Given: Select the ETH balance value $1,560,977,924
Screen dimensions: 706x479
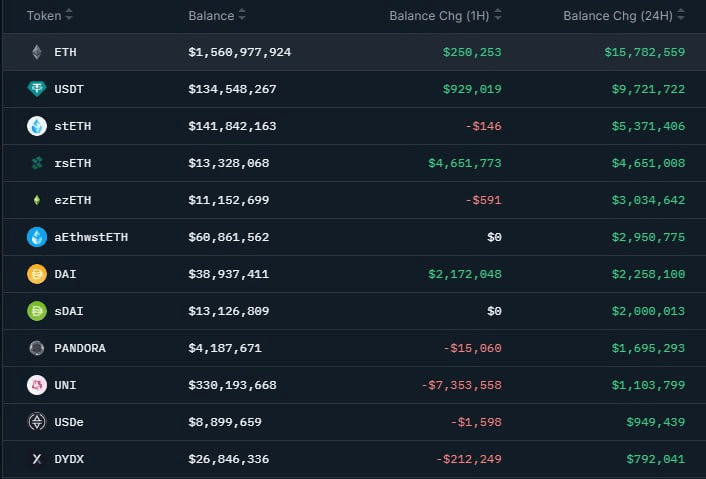Looking at the screenshot, I should click(239, 52).
